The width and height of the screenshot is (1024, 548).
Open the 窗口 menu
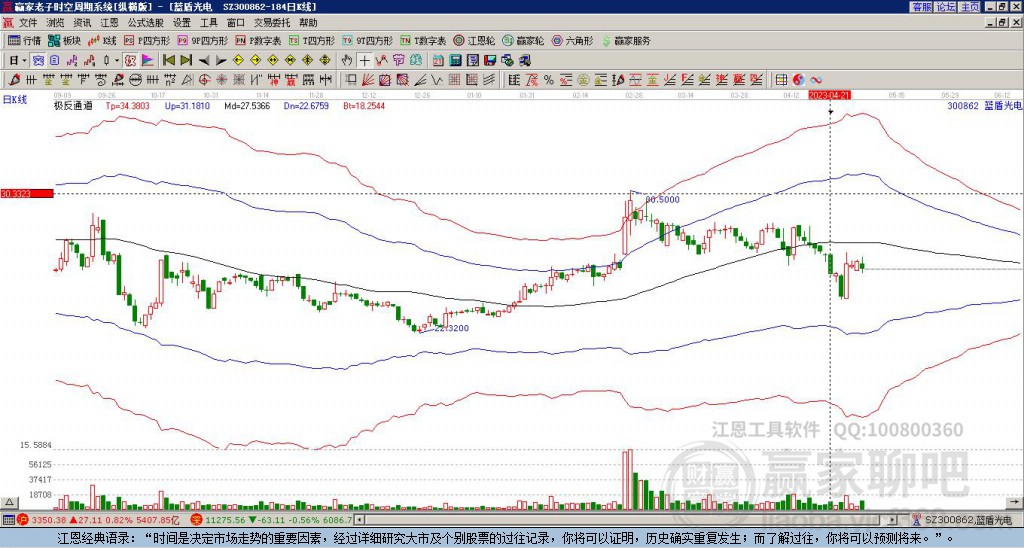[236, 23]
